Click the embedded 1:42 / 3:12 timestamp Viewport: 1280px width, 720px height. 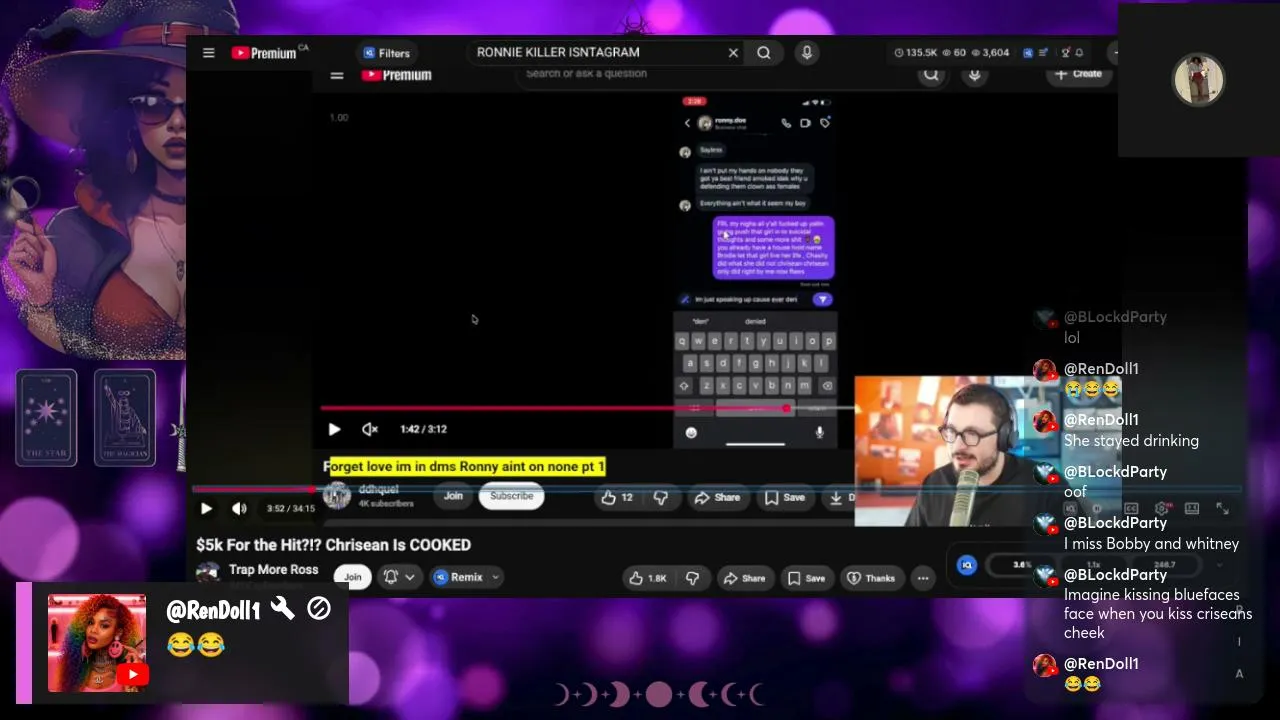[423, 429]
